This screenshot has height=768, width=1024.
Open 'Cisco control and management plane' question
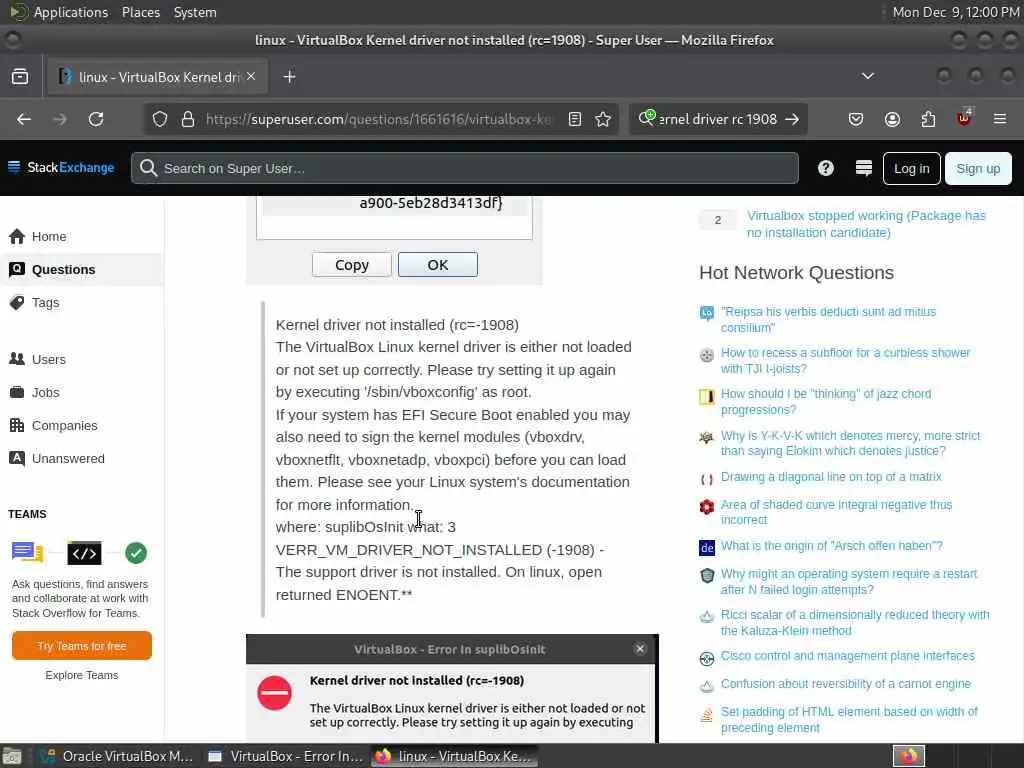pos(848,656)
